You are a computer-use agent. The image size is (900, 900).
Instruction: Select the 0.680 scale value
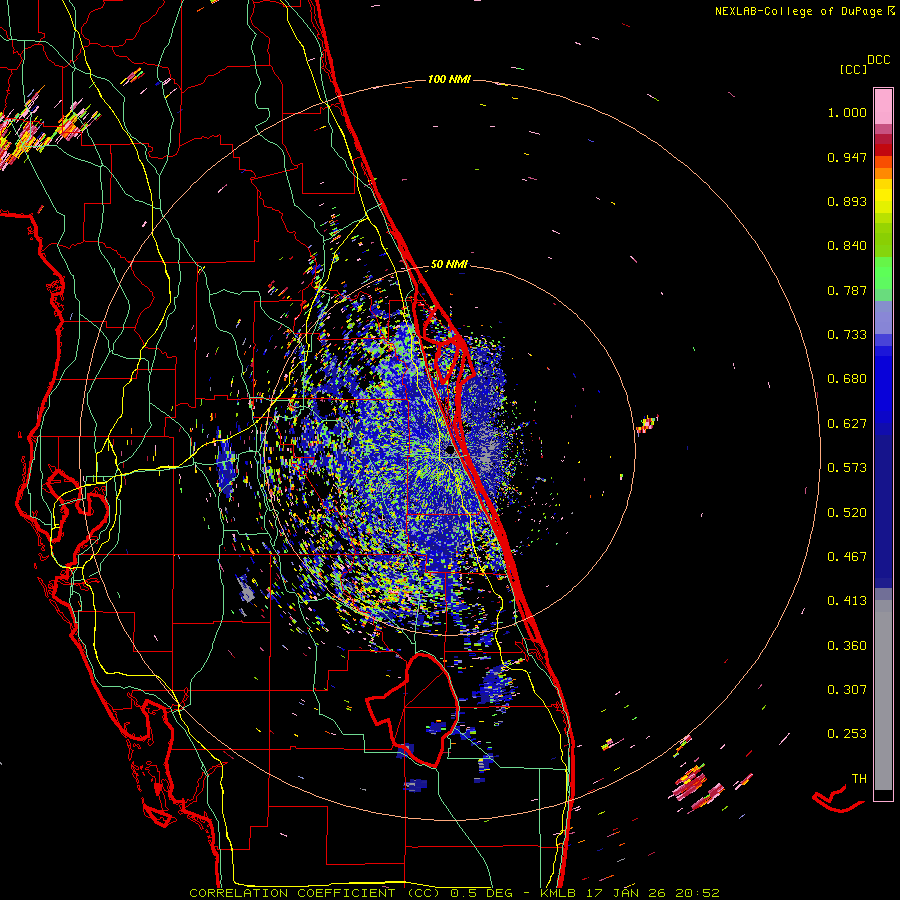click(x=847, y=379)
